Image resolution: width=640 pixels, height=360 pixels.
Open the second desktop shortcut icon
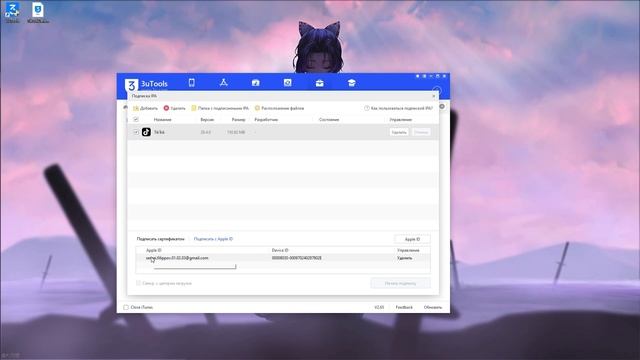(x=38, y=12)
